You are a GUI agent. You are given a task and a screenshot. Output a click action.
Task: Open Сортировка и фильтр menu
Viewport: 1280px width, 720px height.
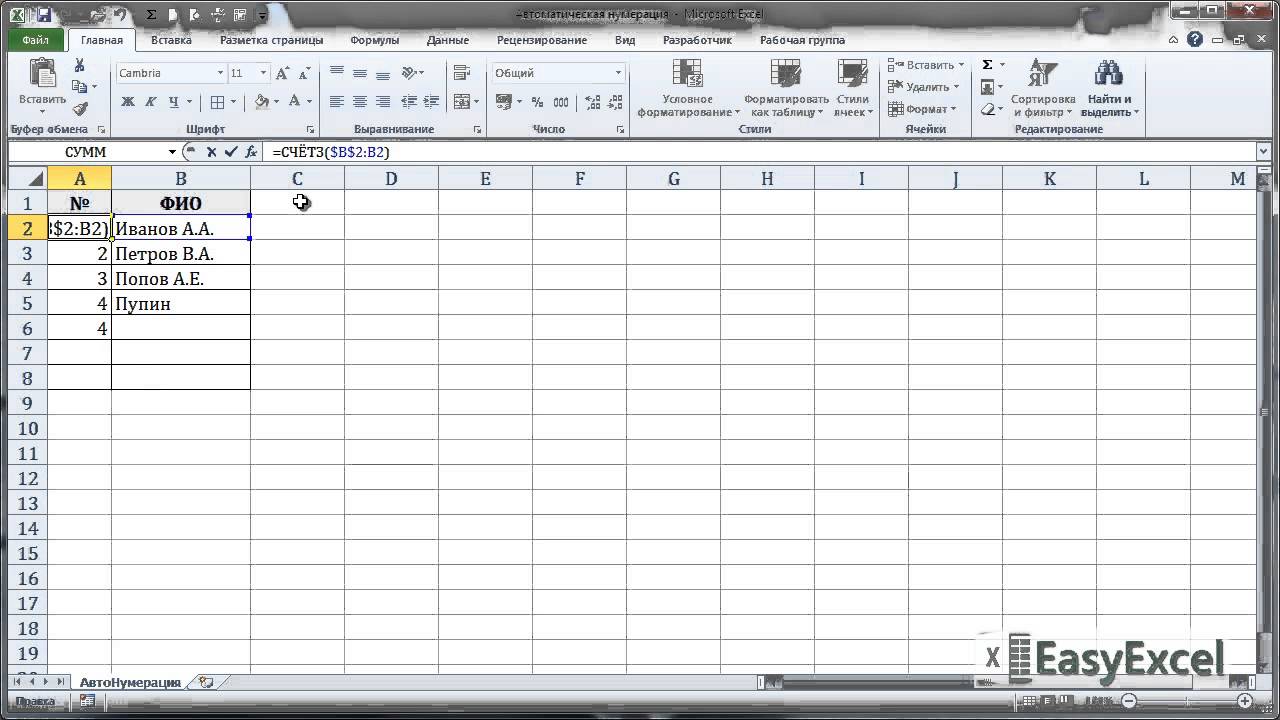pos(1043,88)
